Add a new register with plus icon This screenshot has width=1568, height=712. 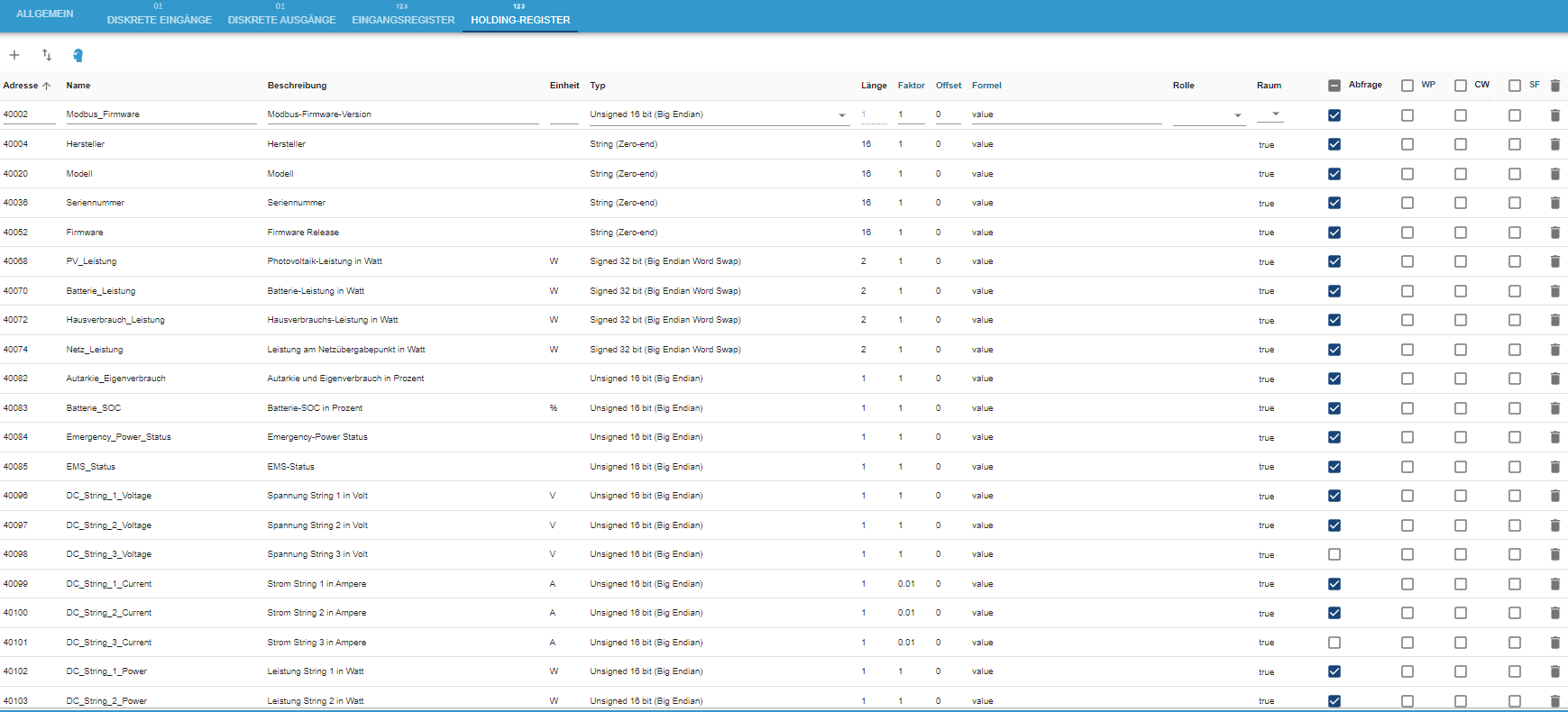[14, 55]
